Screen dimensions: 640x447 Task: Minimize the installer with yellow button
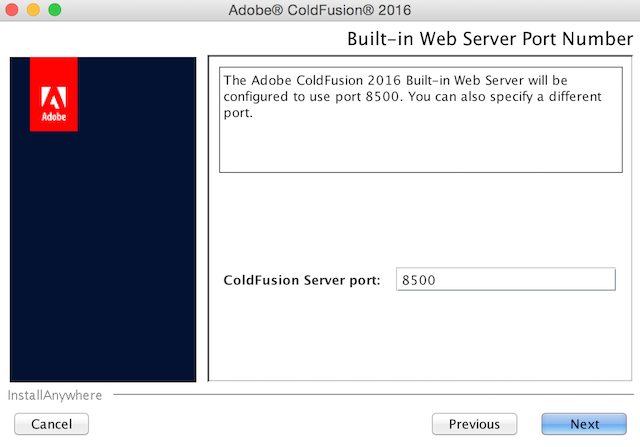[x=33, y=10]
